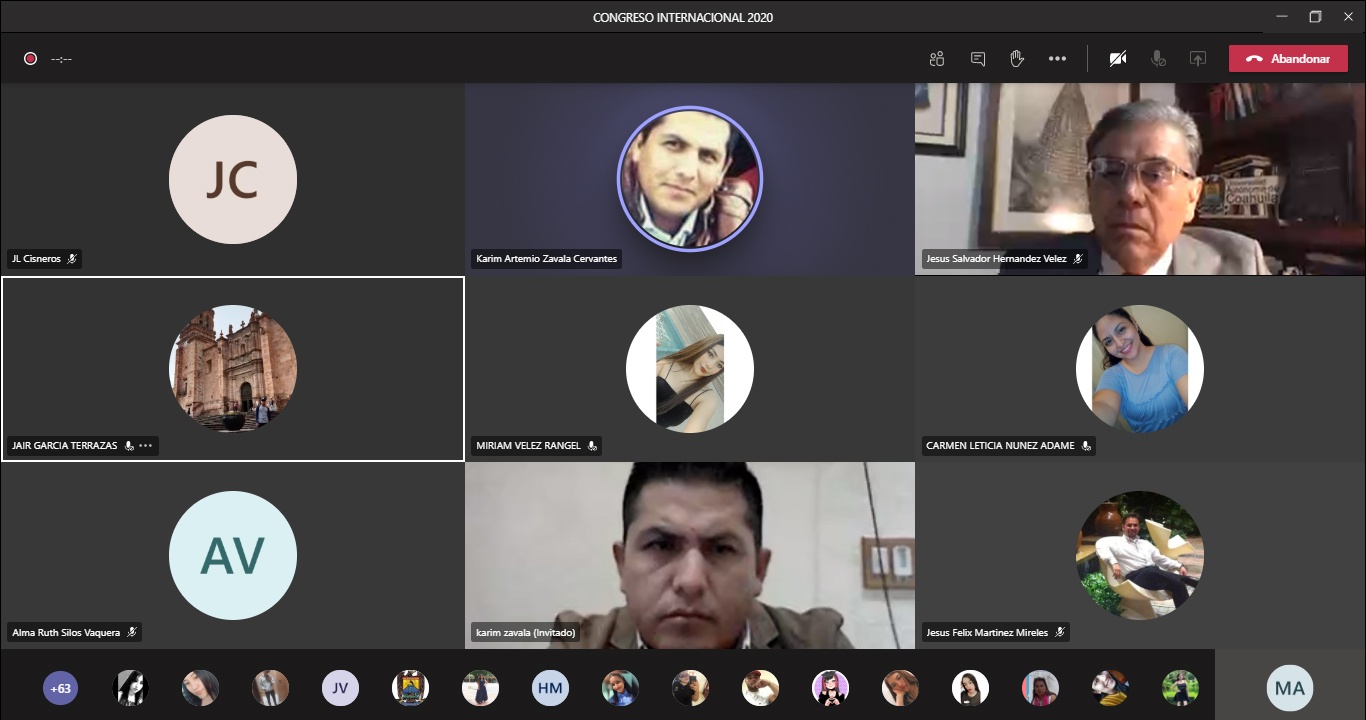Open the meeting chat conversation

coord(978,59)
